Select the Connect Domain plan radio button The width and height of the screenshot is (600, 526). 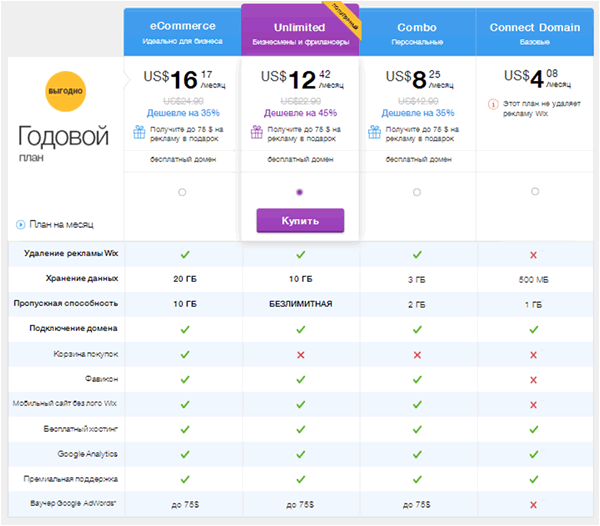coord(535,191)
